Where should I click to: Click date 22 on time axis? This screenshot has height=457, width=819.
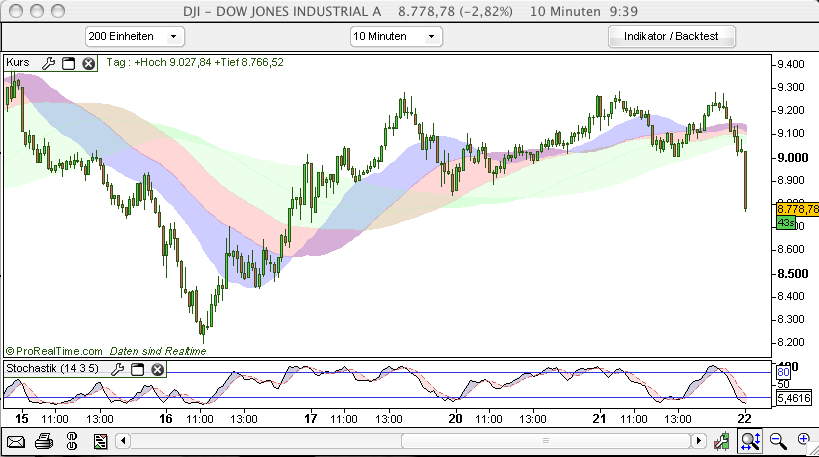point(744,419)
